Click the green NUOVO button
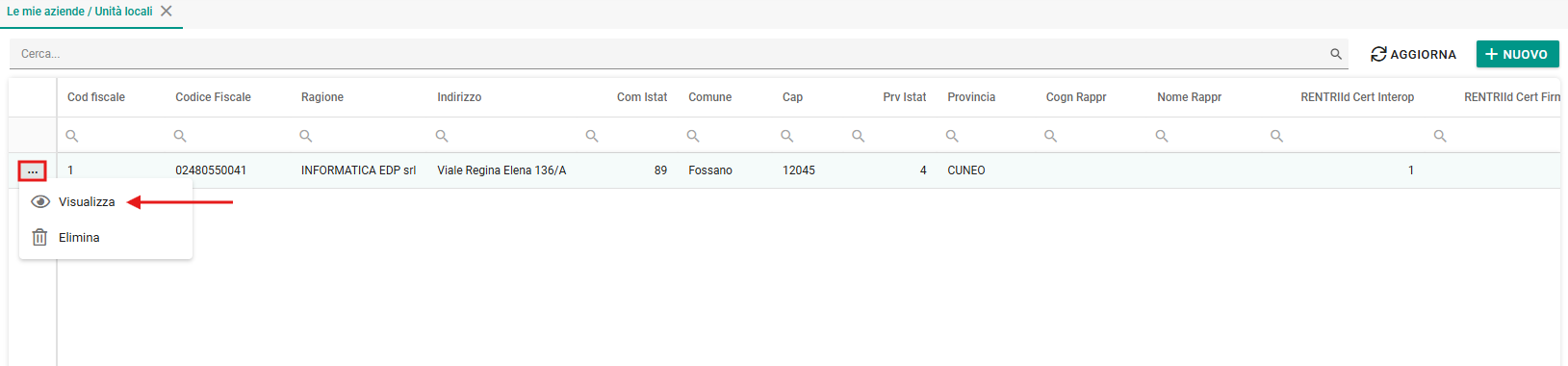Screen dimensions: 1568x366 pos(1517,54)
